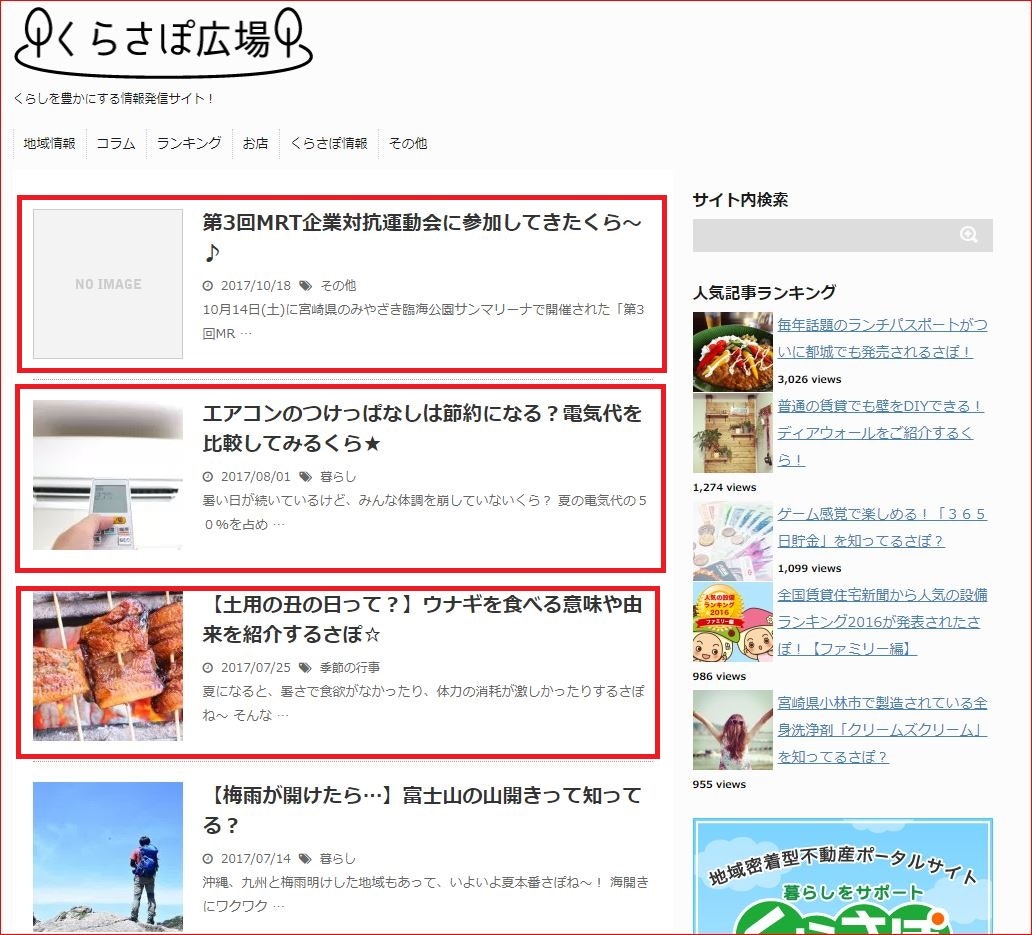The height and width of the screenshot is (935, 1032).
Task: Open the クリームズクリーム article link
Action: 882,729
